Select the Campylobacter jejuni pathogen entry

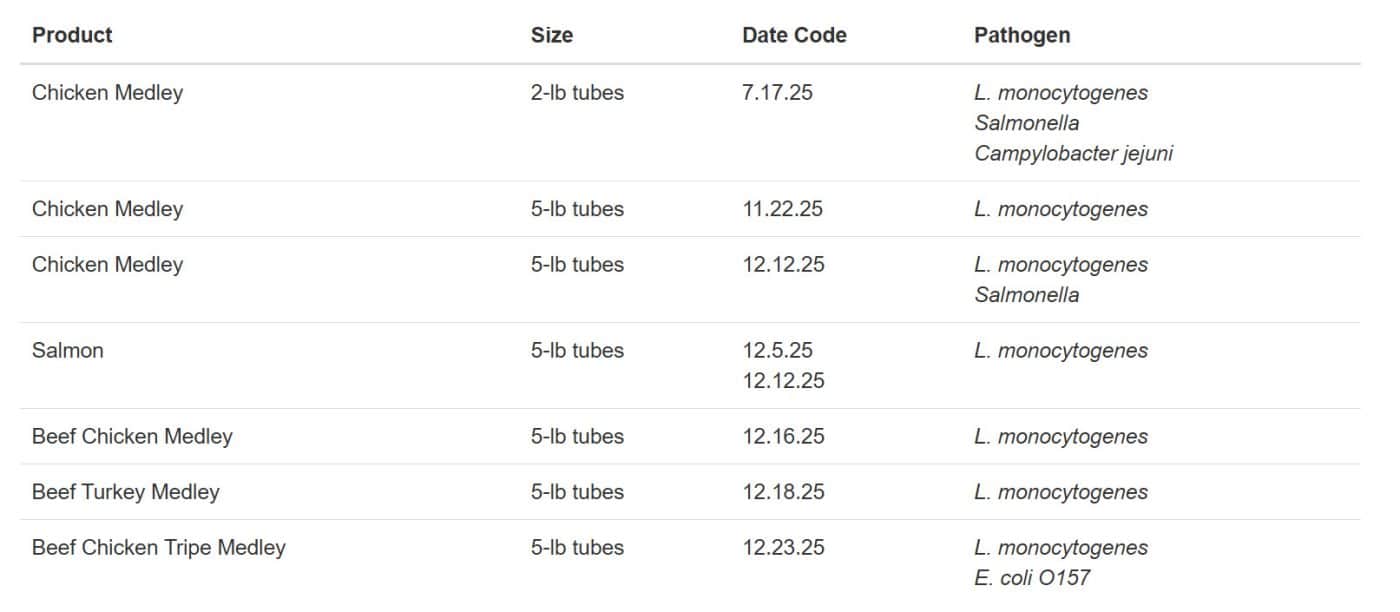tap(1073, 154)
